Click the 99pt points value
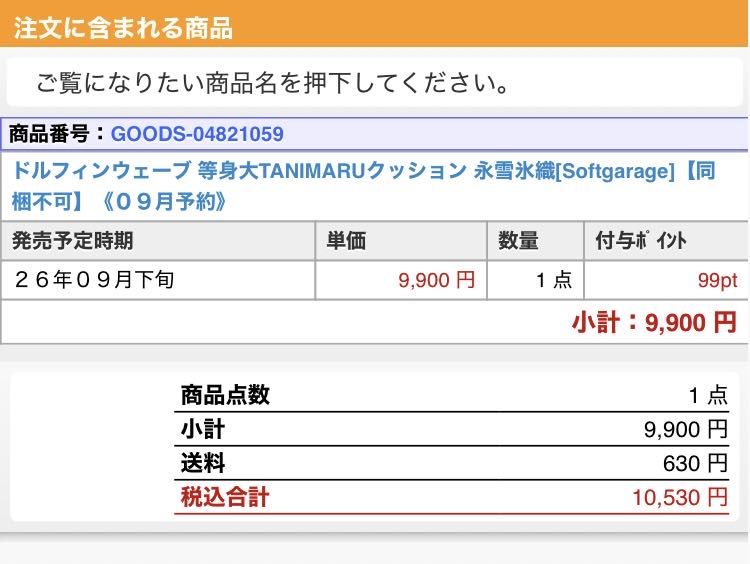Viewport: 750px width, 564px height. 717,280
